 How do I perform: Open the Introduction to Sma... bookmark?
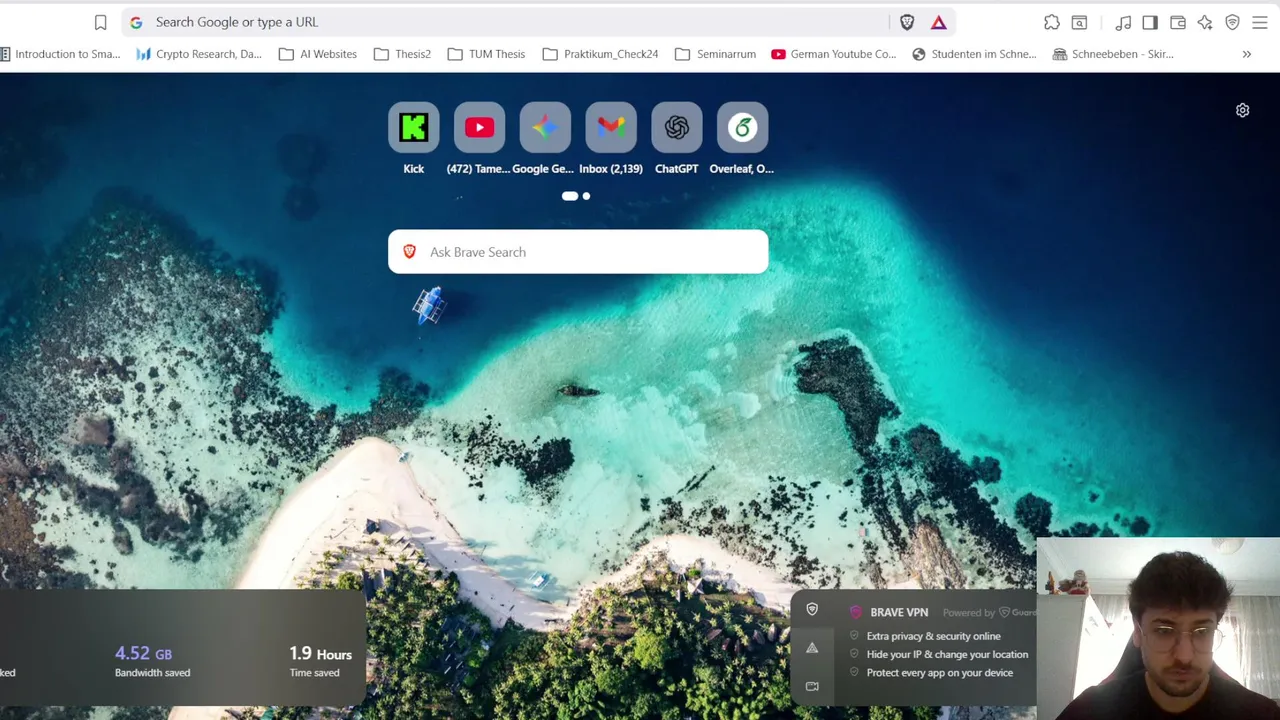pos(60,54)
